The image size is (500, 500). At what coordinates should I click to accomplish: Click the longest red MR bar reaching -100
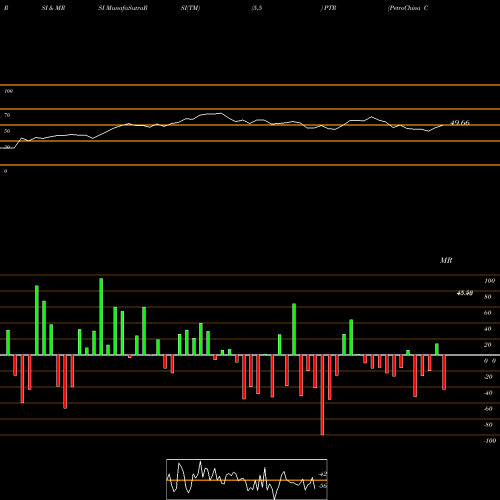click(x=322, y=395)
